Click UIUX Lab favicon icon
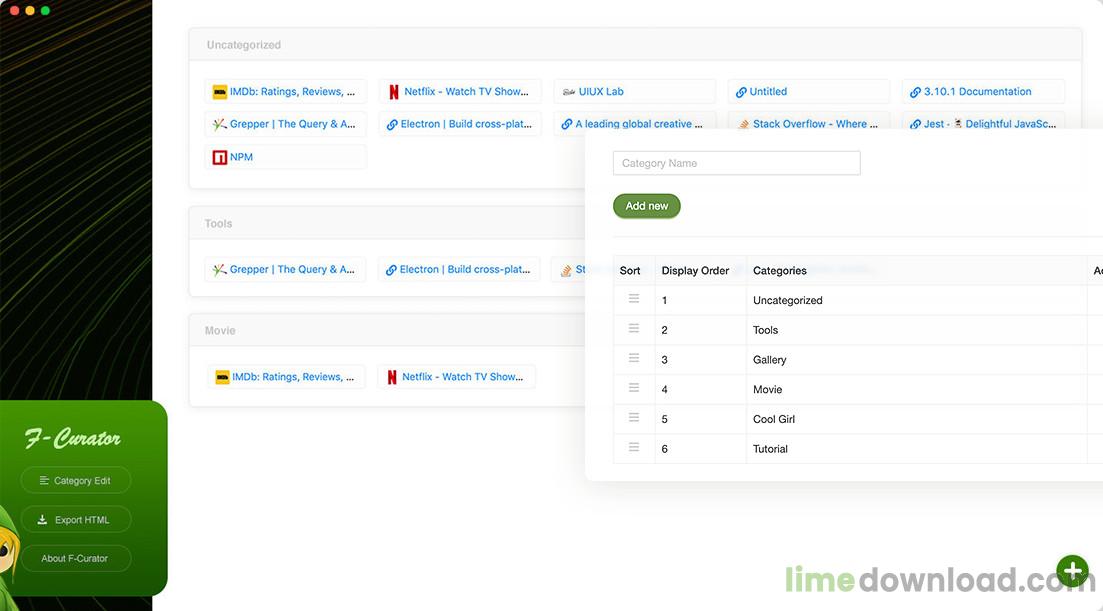This screenshot has height=611, width=1103. 568,92
